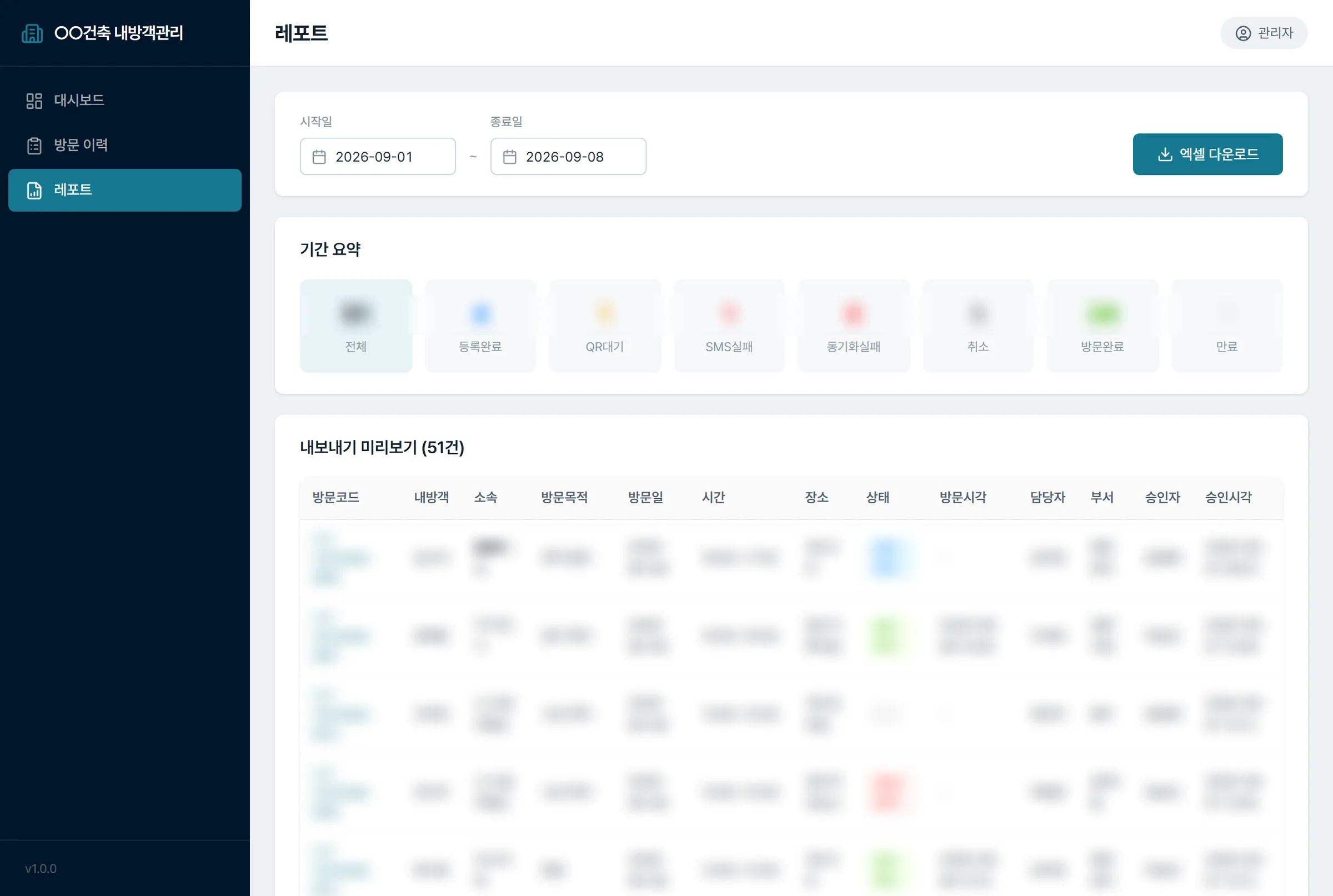Click the 엑셀 다운로드 button
Image resolution: width=1333 pixels, height=896 pixels.
1207,154
